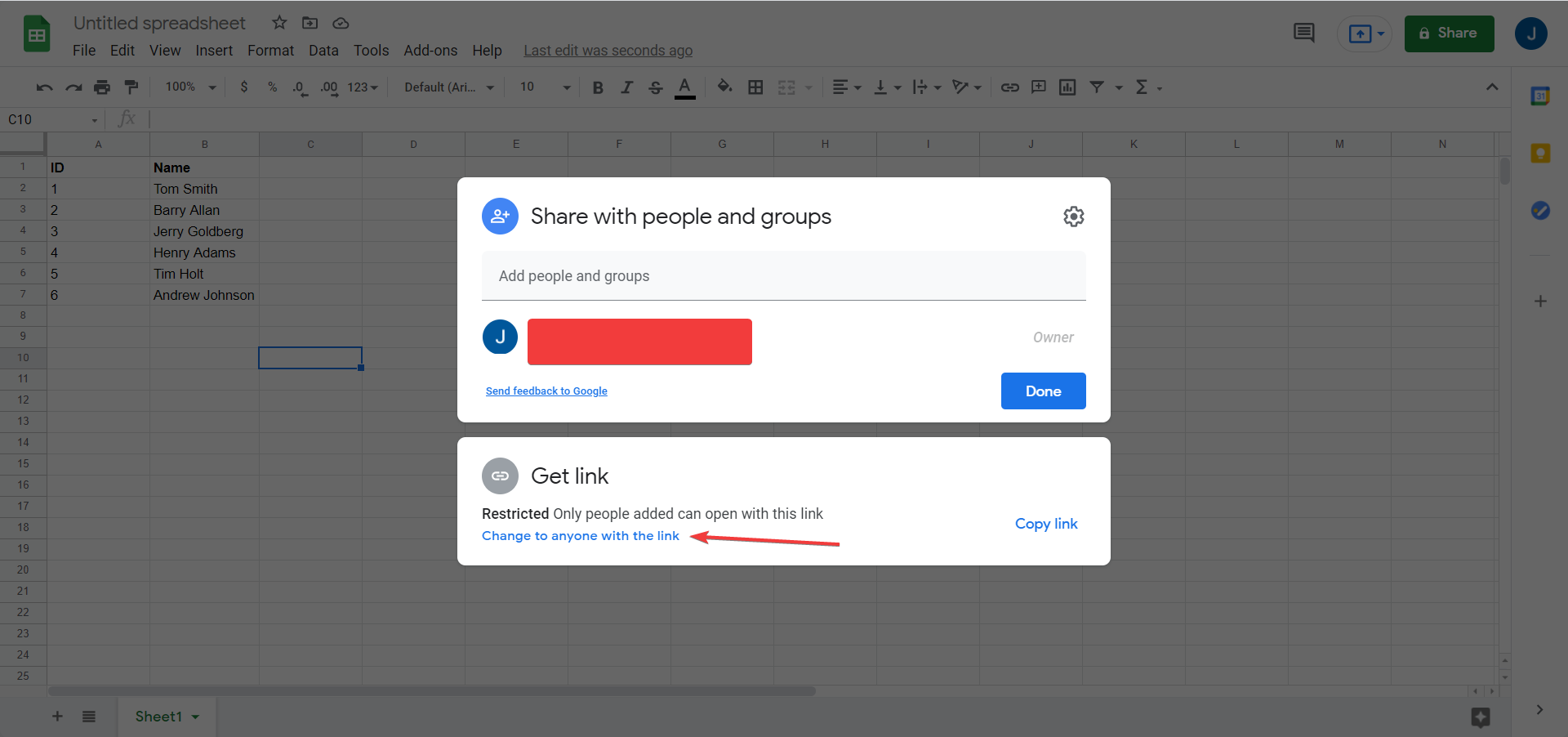Click the Get link chain icon

(x=500, y=476)
